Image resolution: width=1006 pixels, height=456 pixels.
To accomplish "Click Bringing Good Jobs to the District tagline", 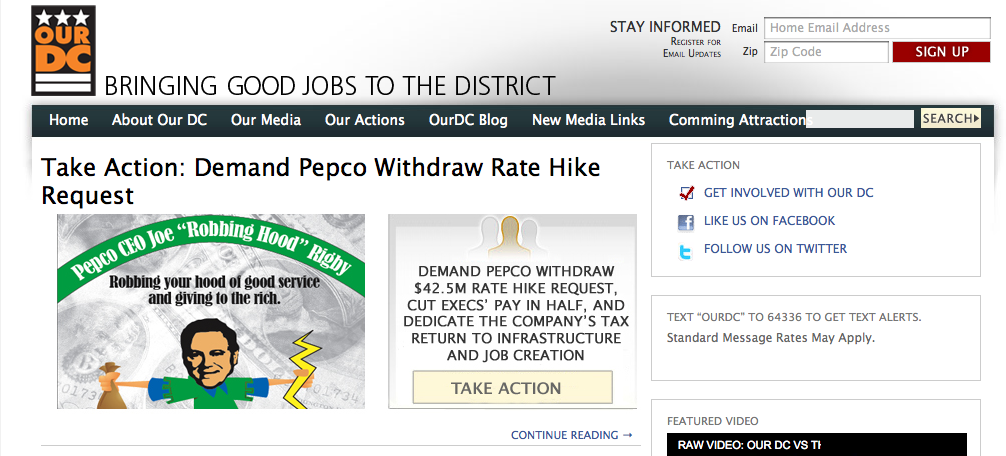I will coord(330,86).
